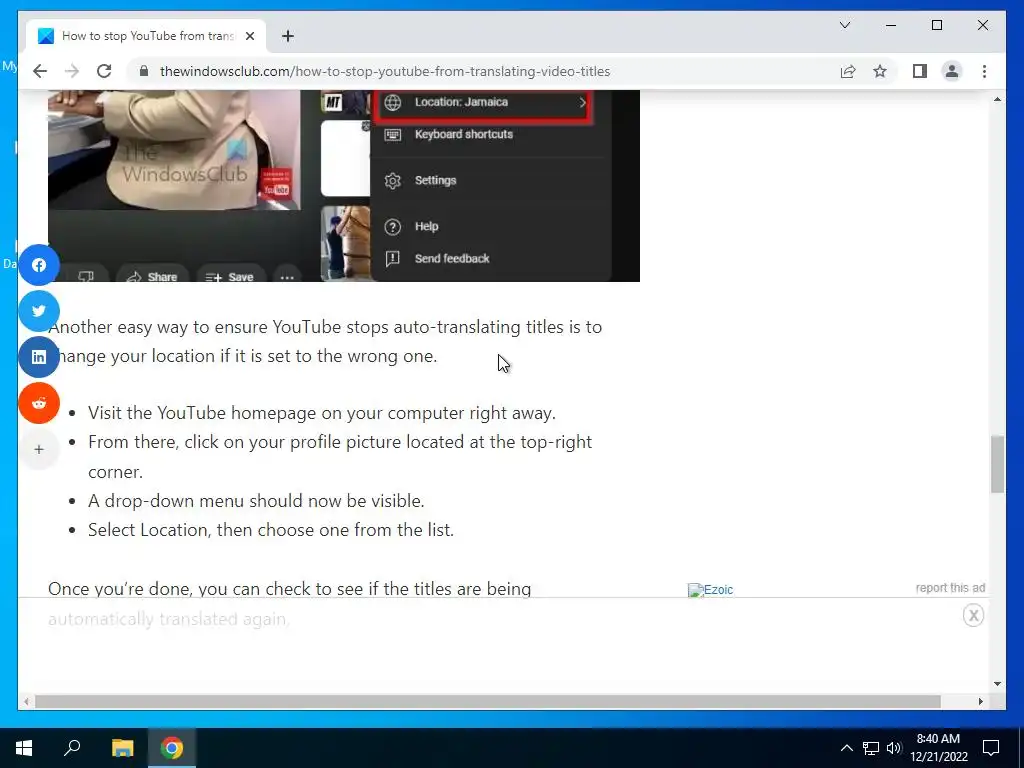View site security lock information
Viewport: 1024px width, 768px height.
[144, 71]
